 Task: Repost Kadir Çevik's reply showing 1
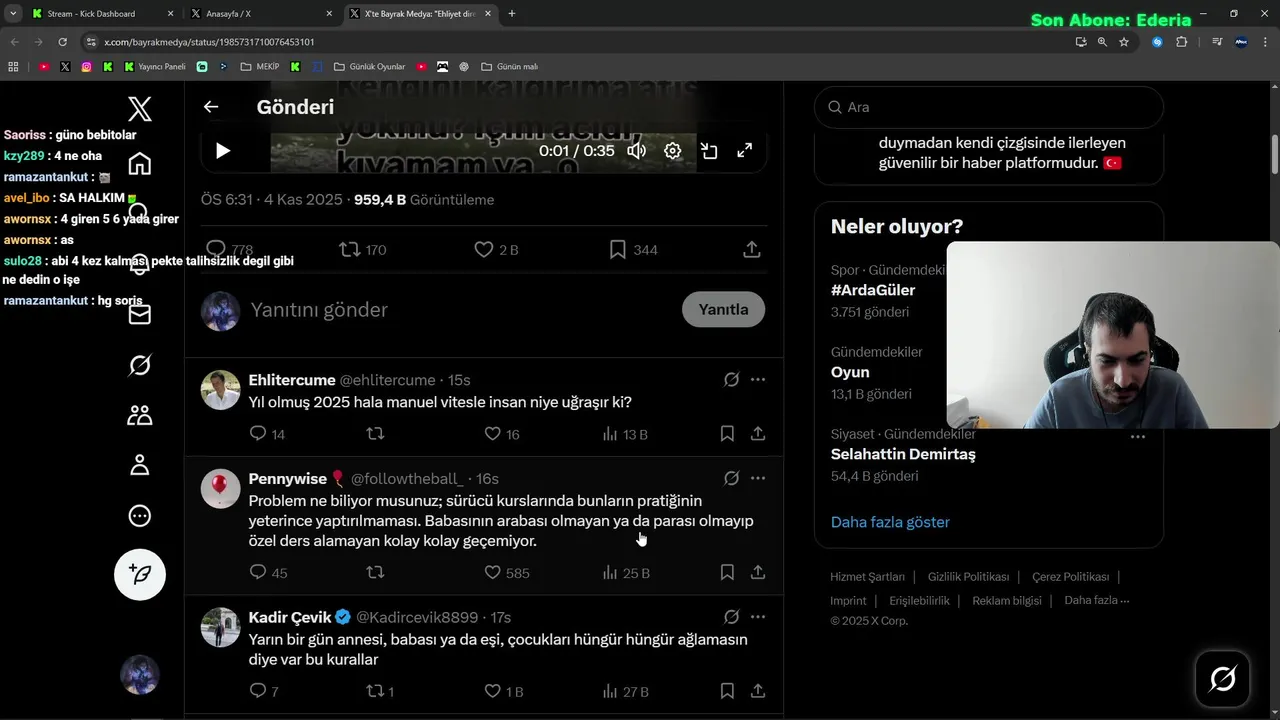pos(380,691)
